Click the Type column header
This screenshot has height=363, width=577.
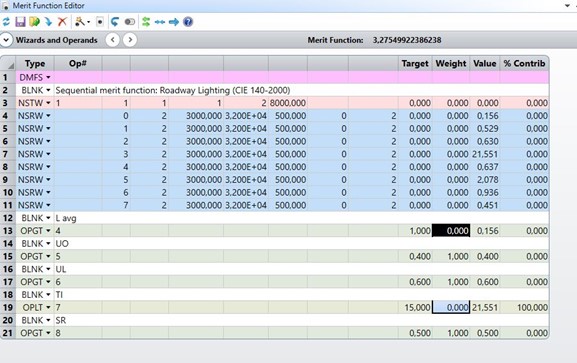[35, 63]
